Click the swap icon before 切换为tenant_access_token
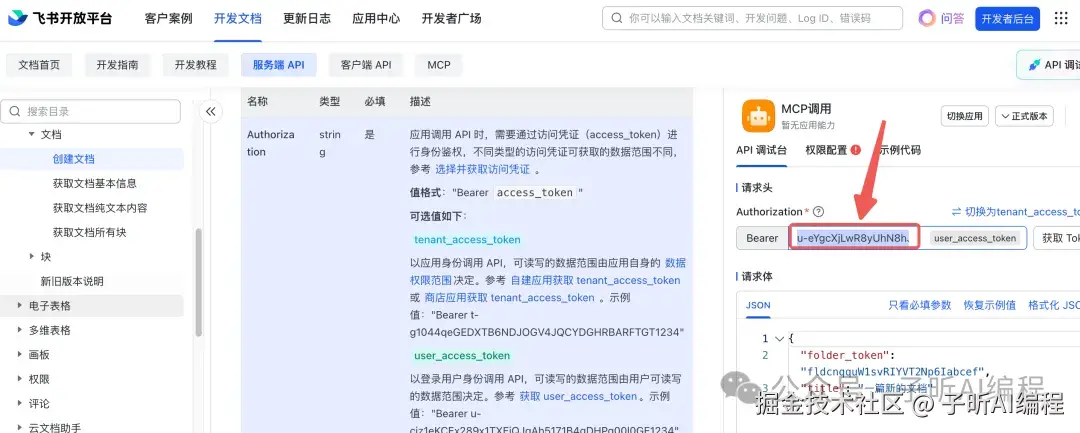 [x=956, y=212]
